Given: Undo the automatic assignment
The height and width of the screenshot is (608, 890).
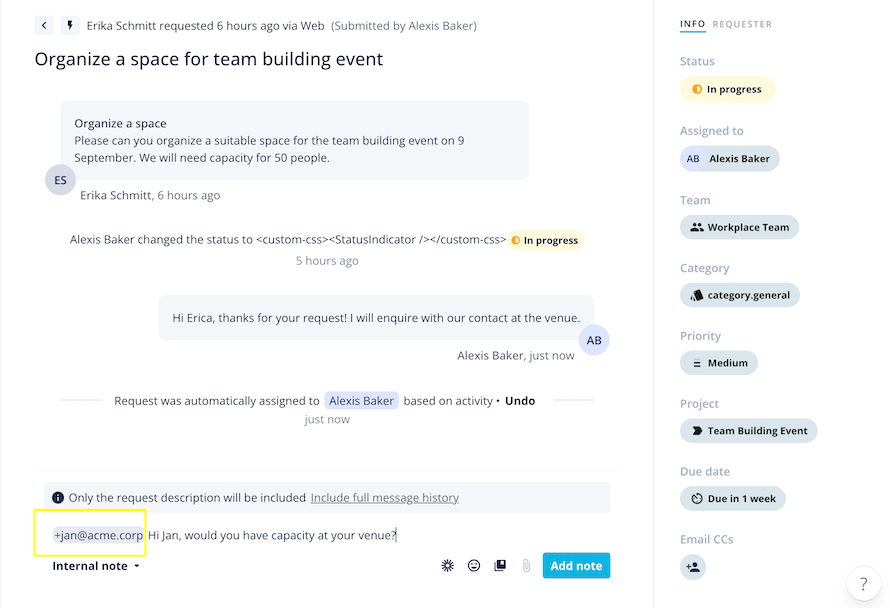Looking at the screenshot, I should [520, 401].
